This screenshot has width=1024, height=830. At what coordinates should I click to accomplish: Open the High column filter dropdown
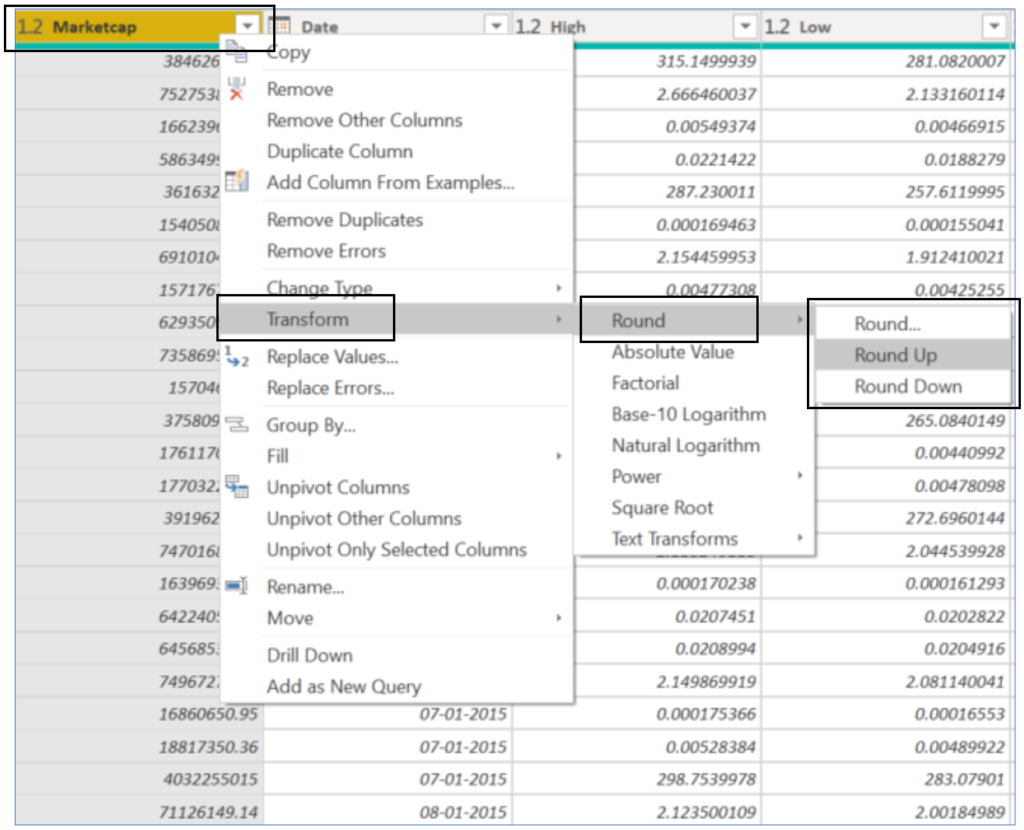[744, 26]
